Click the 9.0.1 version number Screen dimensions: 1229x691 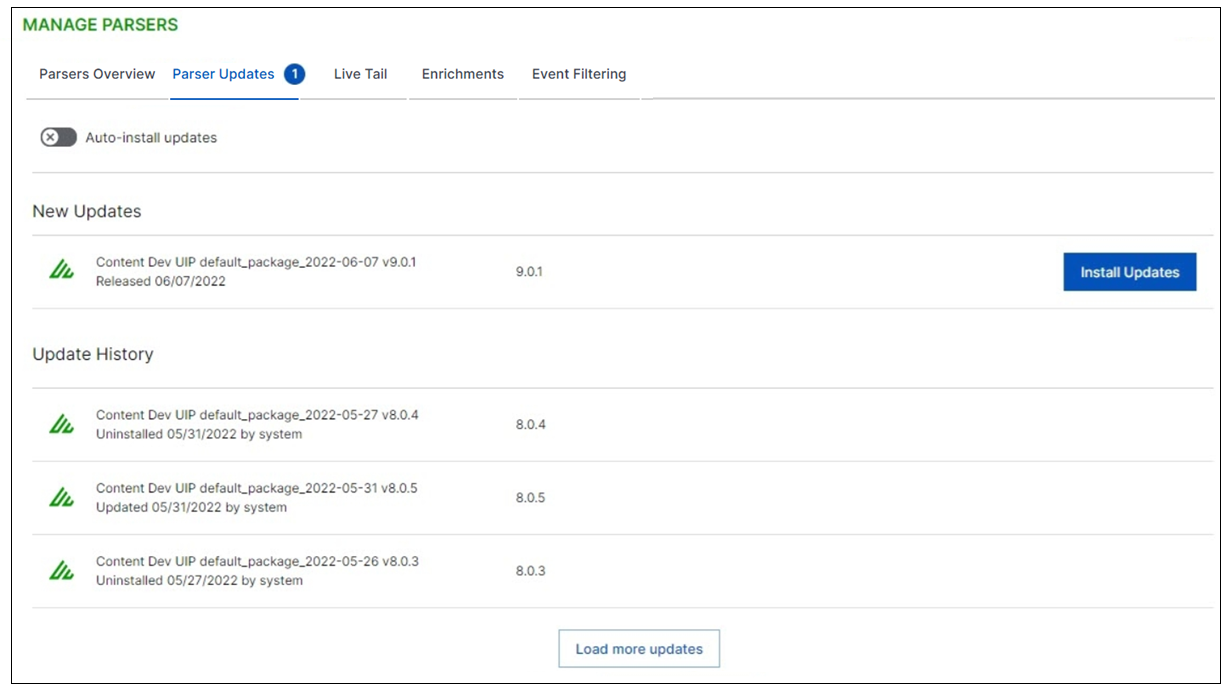tap(529, 271)
